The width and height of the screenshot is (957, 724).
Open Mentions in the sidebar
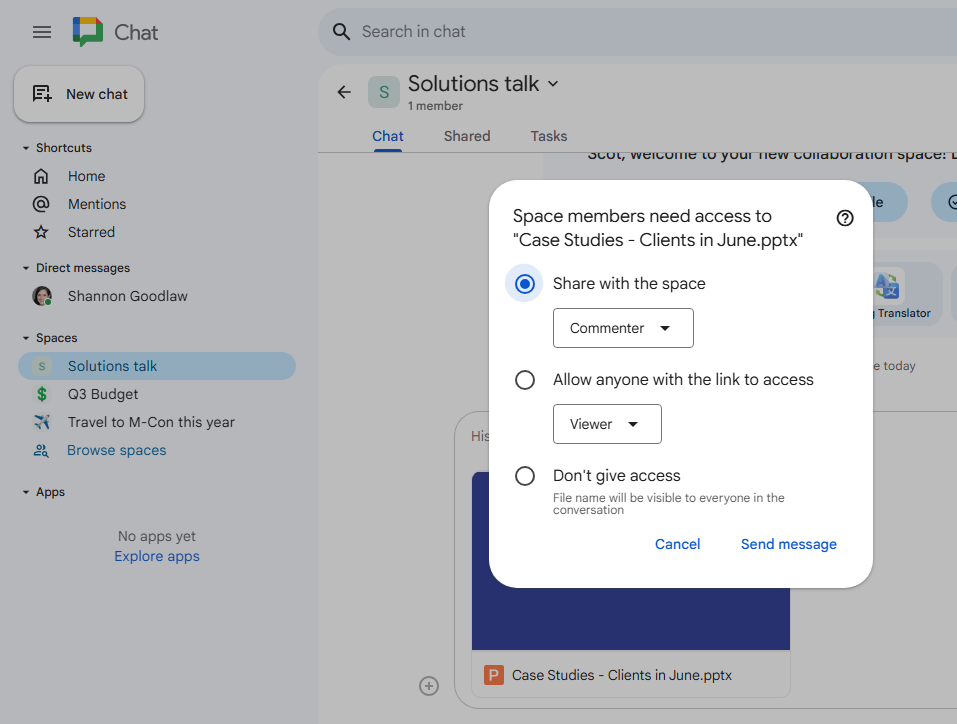[97, 204]
